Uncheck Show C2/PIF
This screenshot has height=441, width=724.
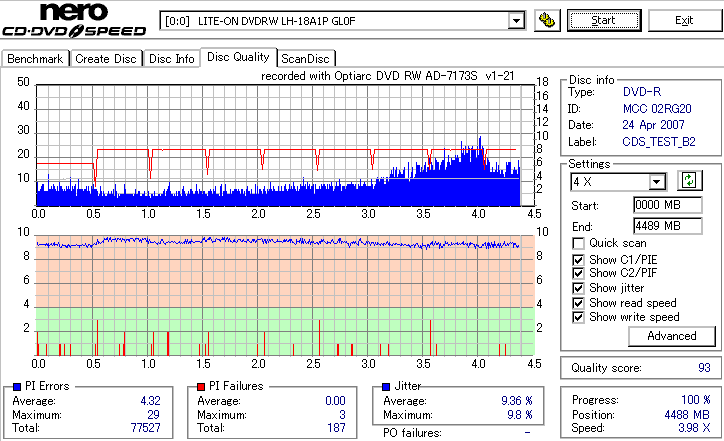pyautogui.click(x=578, y=273)
